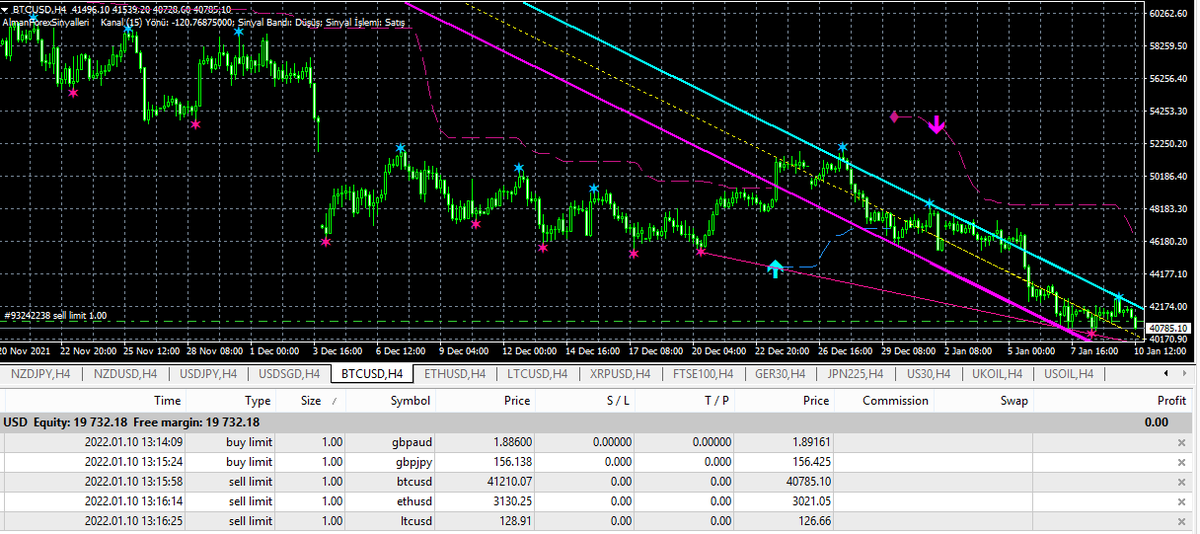The height and width of the screenshot is (534, 1200).
Task: Click the current price 3021.05
Action: [x=809, y=501]
